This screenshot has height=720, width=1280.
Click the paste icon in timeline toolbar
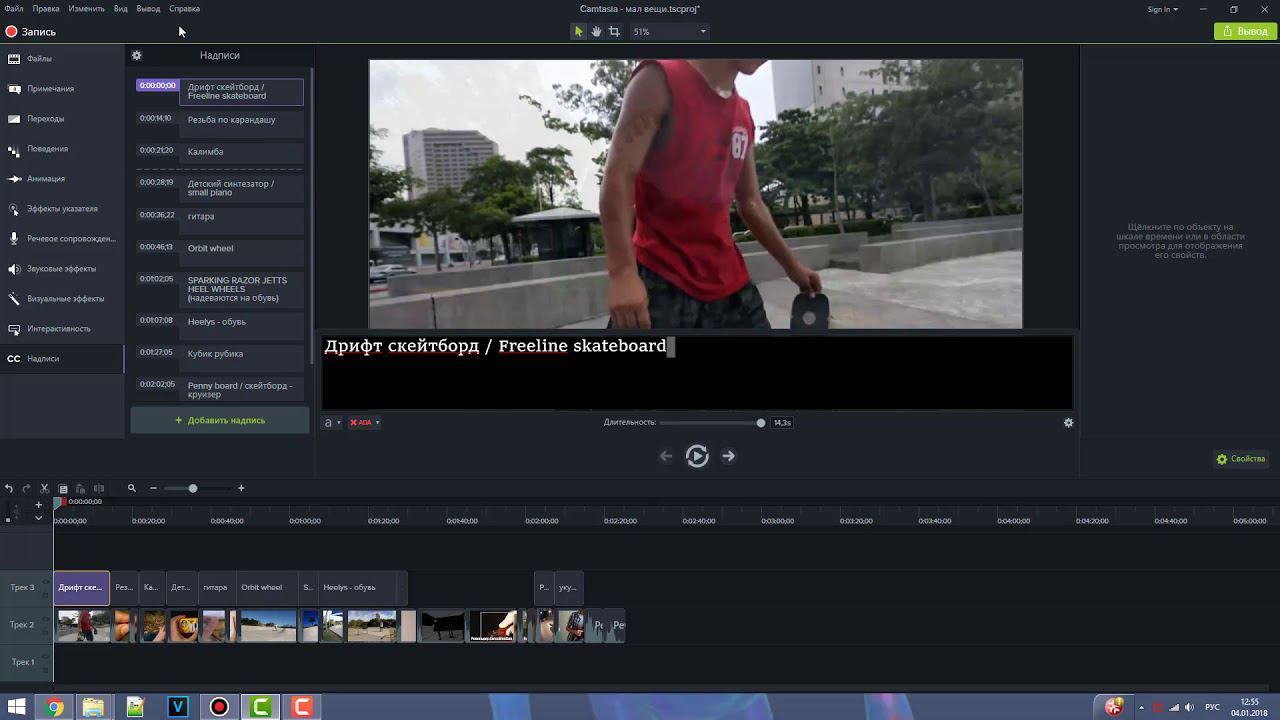coord(80,488)
